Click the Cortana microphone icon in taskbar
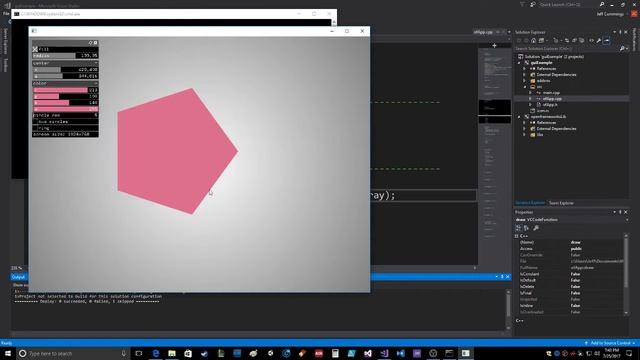Screen dimensions: 640x360 [124, 353]
